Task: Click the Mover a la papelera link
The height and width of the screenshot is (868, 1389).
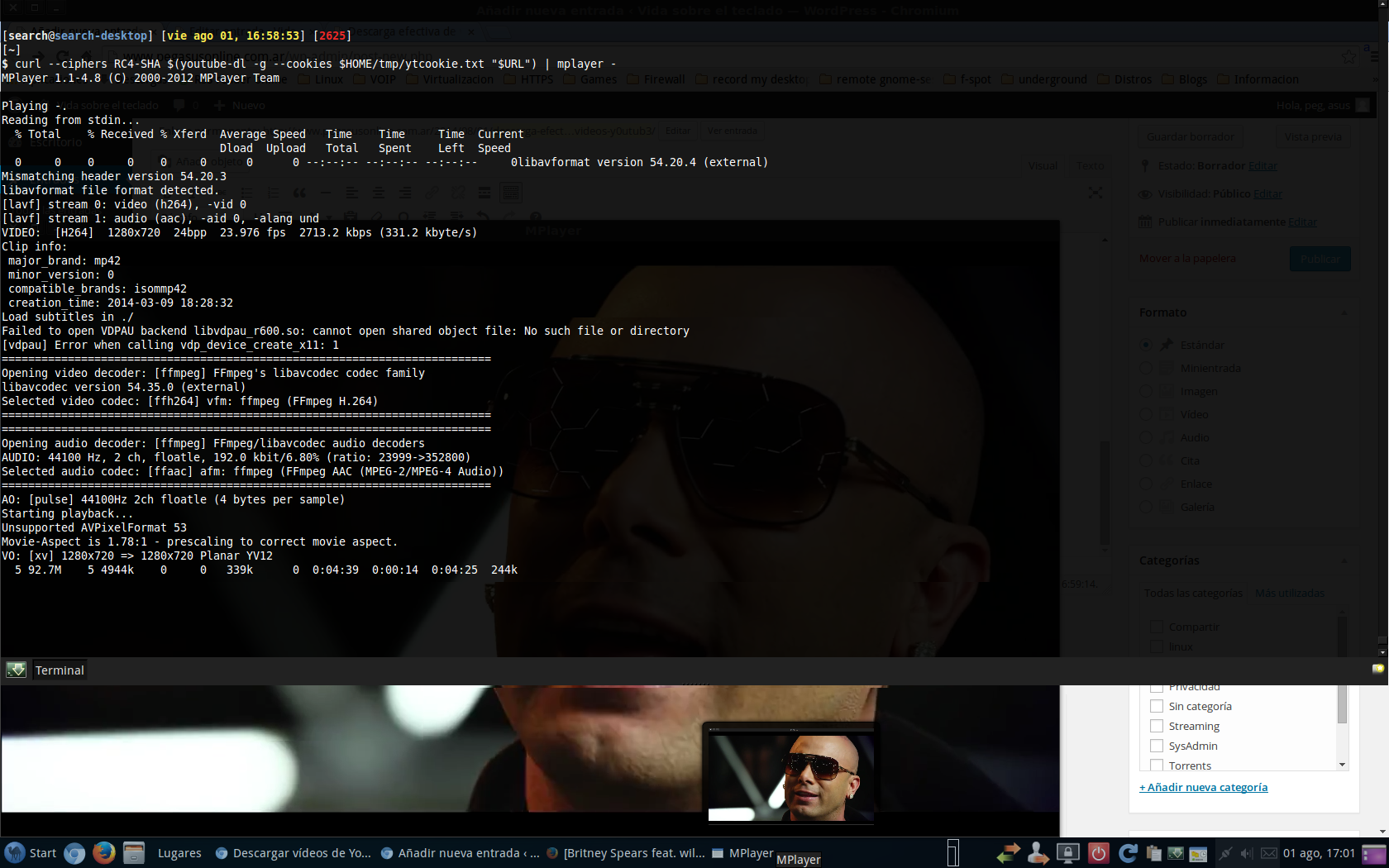Action: click(1187, 259)
